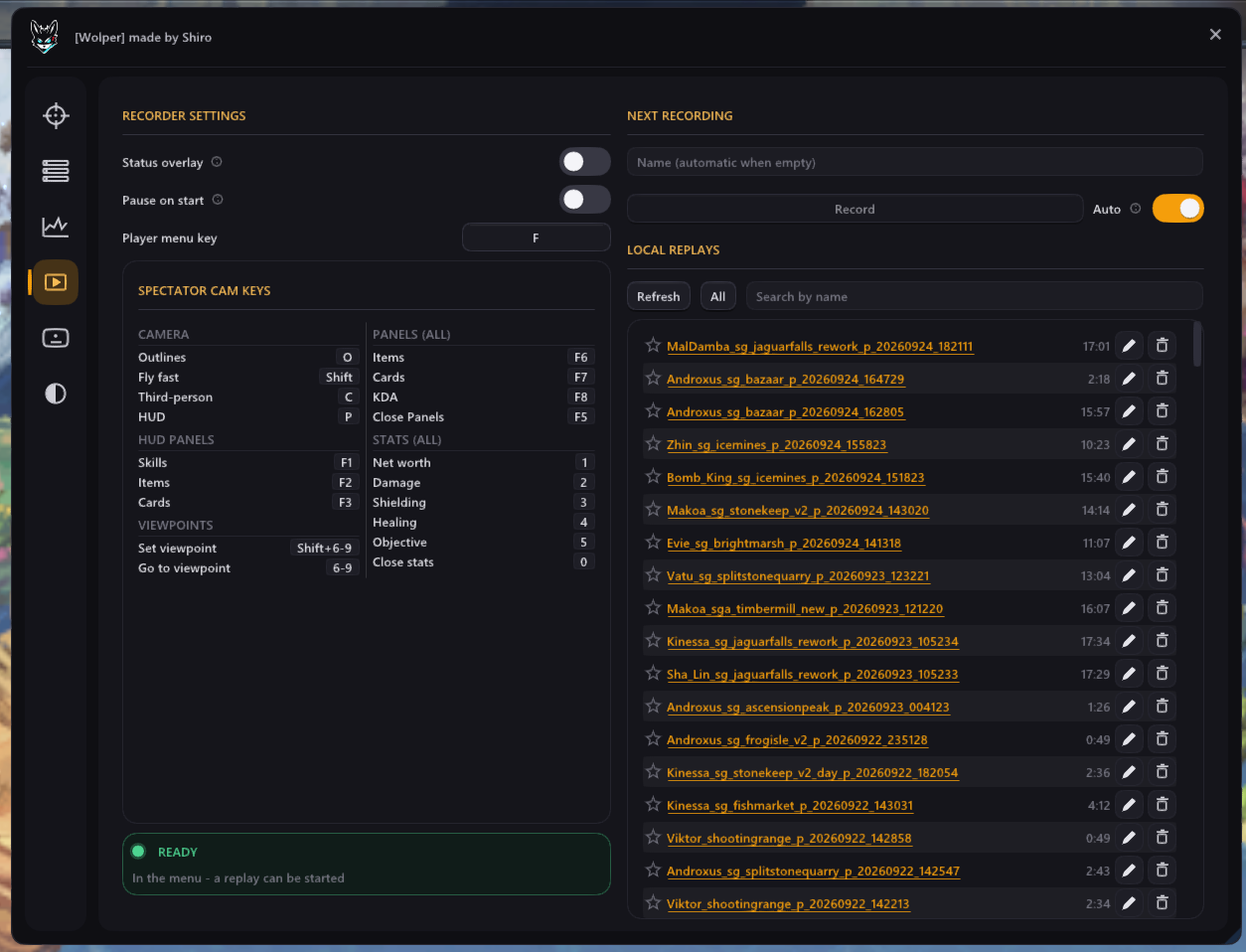Viewport: 1246px width, 952px height.
Task: Star the Bomb_King icemines replay
Action: click(x=653, y=476)
